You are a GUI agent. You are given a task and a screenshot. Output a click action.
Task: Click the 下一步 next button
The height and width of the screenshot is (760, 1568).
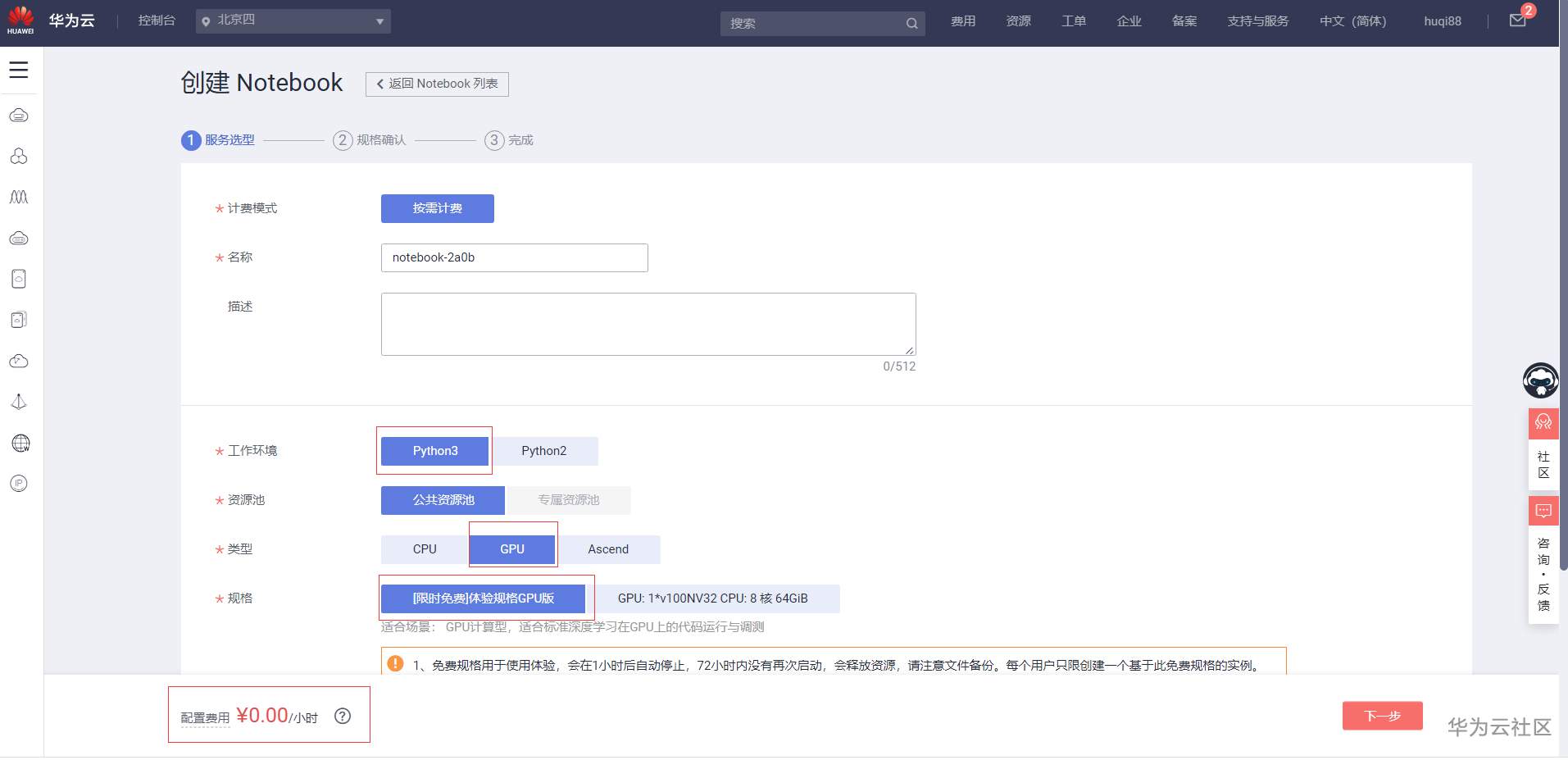point(1383,716)
